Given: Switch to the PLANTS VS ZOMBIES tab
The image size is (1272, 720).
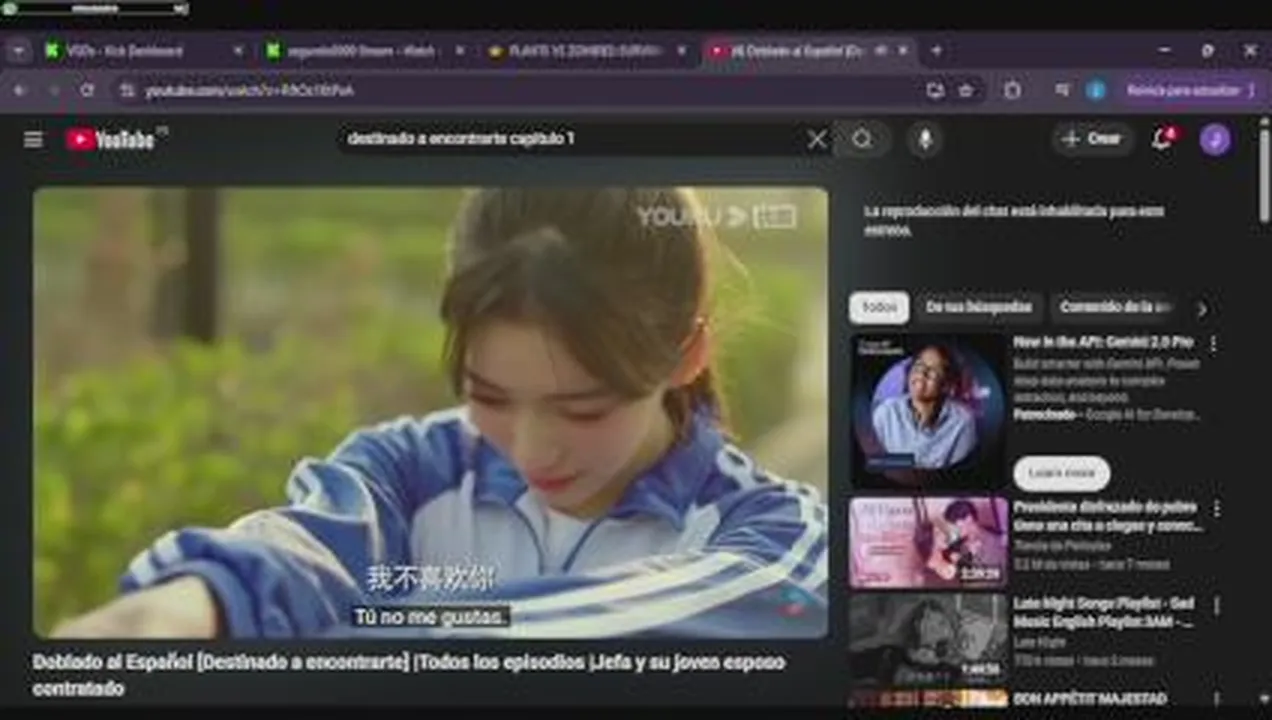Looking at the screenshot, I should (x=586, y=51).
